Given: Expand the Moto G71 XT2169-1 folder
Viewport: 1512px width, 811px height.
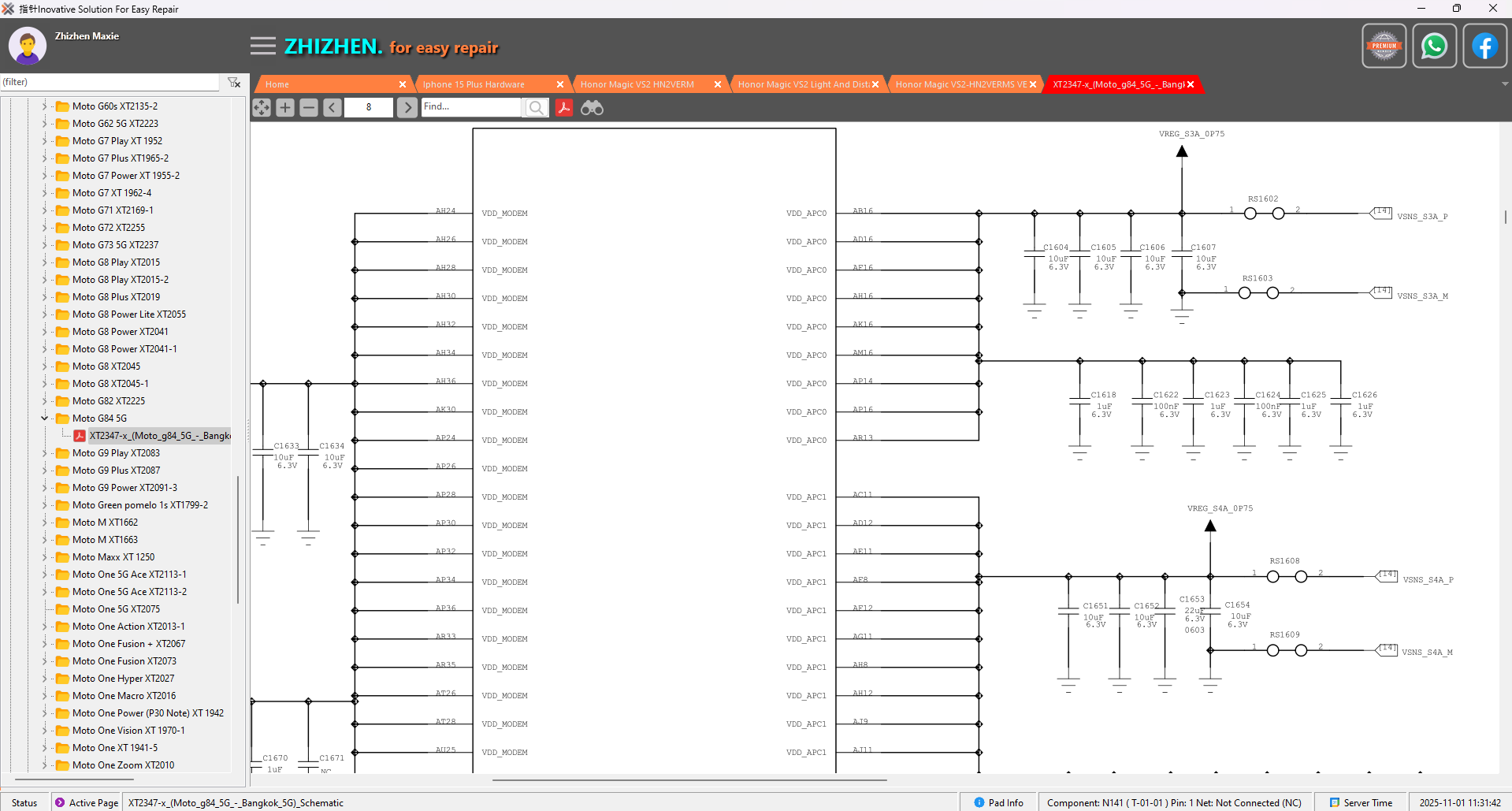Looking at the screenshot, I should click(x=44, y=210).
